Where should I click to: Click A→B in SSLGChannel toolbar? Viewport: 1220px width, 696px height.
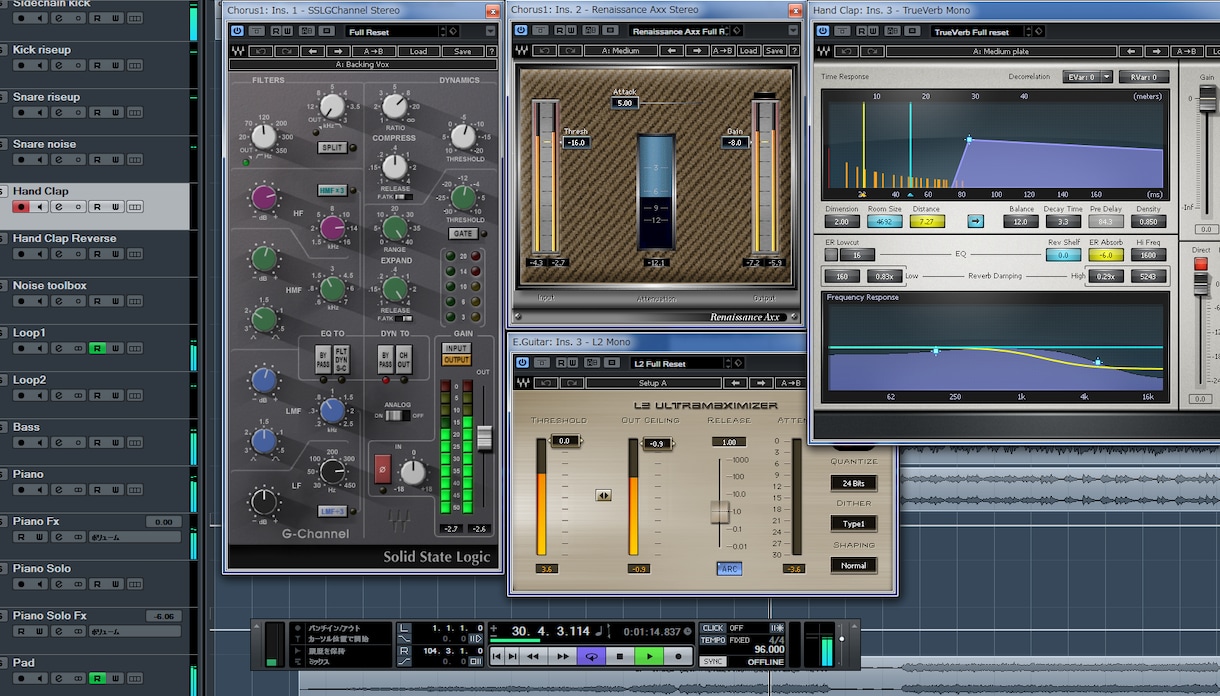(x=374, y=51)
